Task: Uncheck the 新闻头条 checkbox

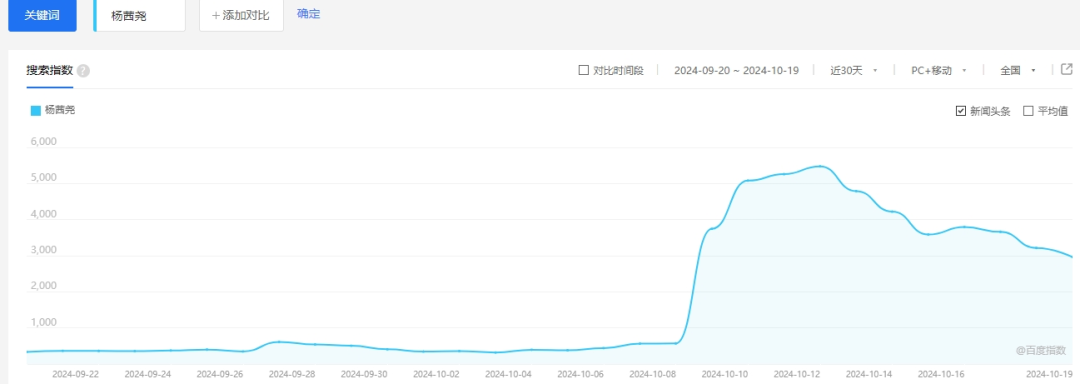Action: pyautogui.click(x=961, y=111)
